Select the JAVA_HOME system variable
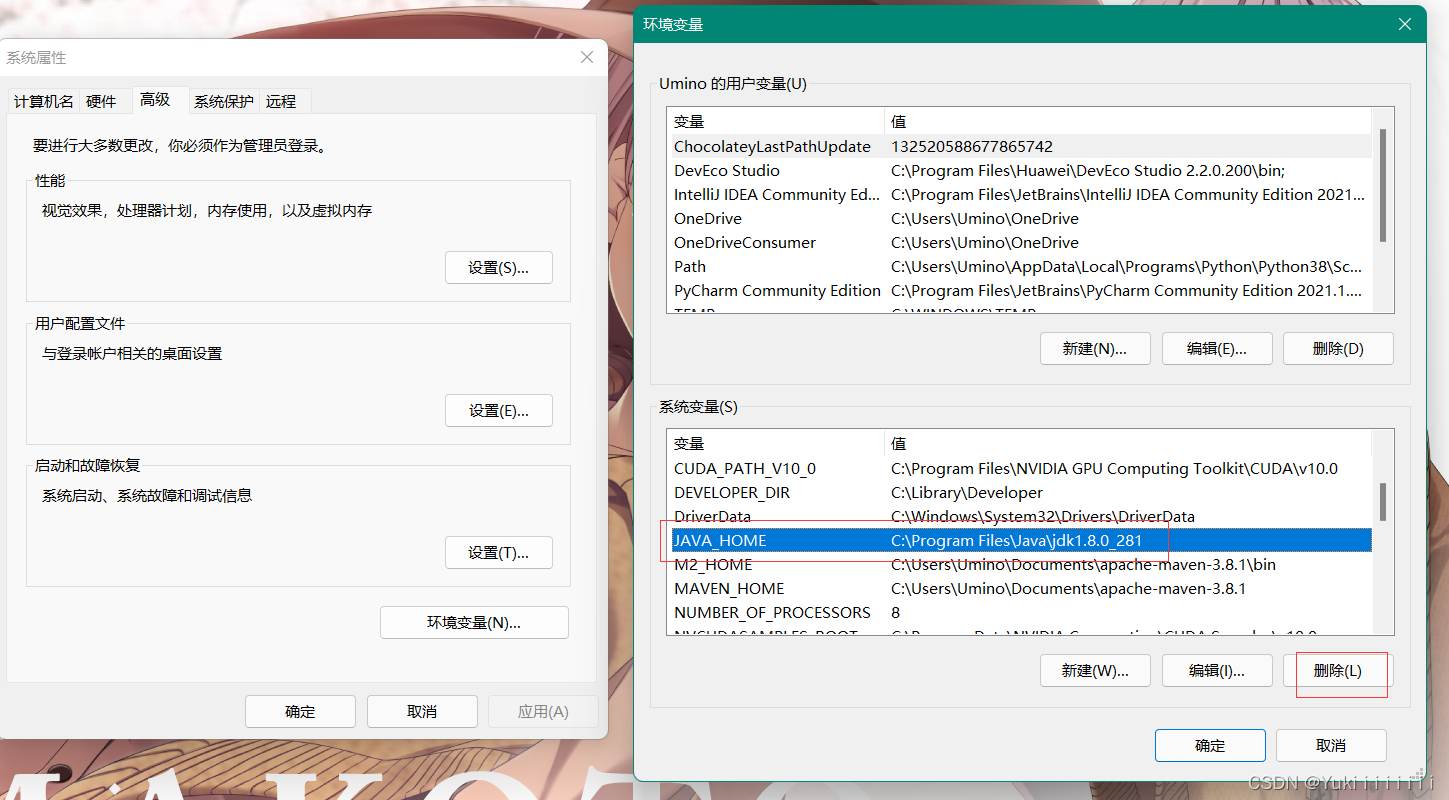This screenshot has width=1449, height=800. [1019, 540]
